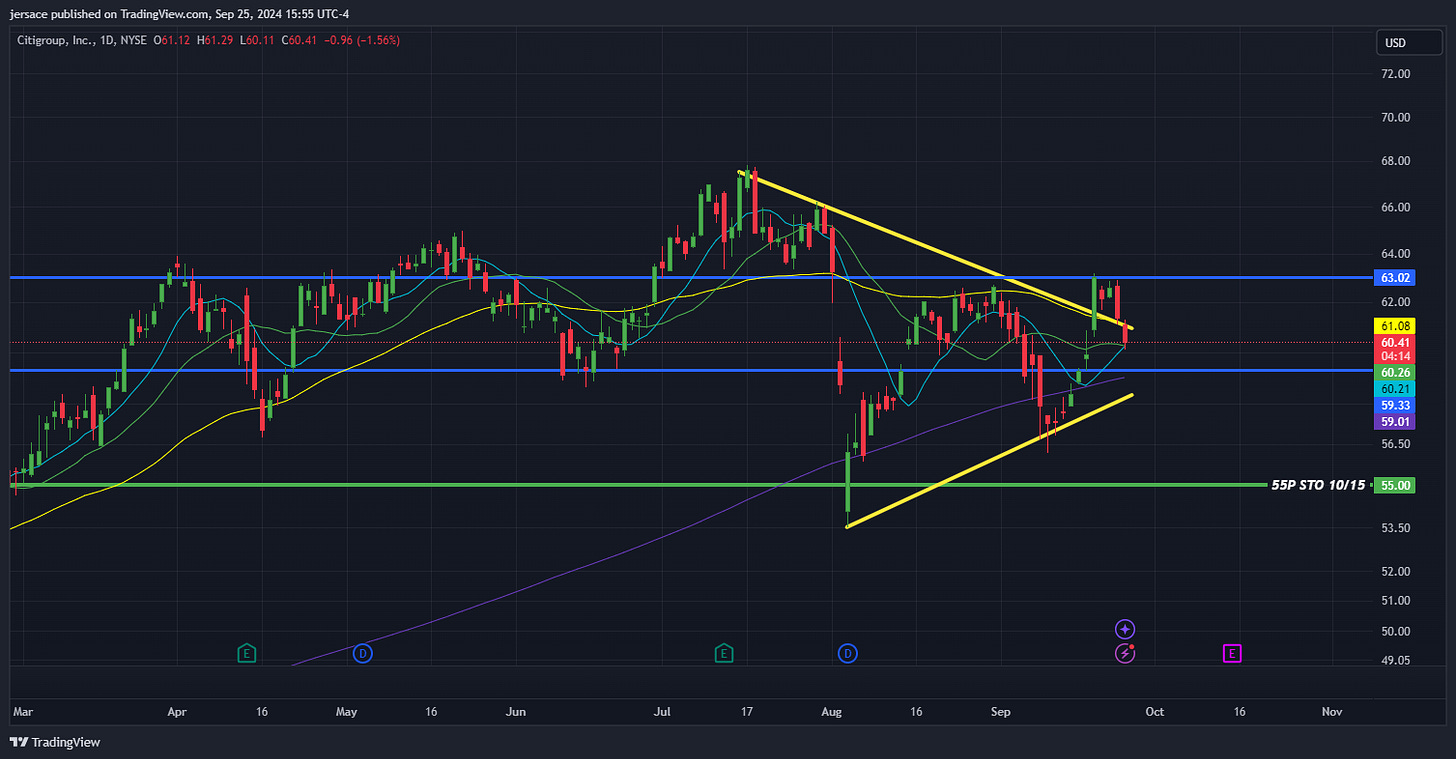Image resolution: width=1456 pixels, height=759 pixels.
Task: Click the 51.00 price axis value
Action: (1395, 601)
